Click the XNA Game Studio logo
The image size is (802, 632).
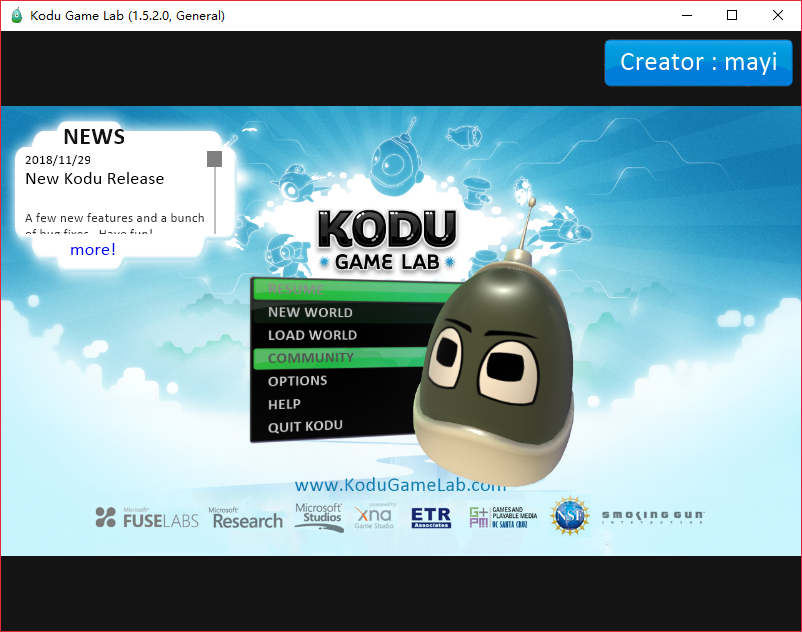tap(375, 517)
